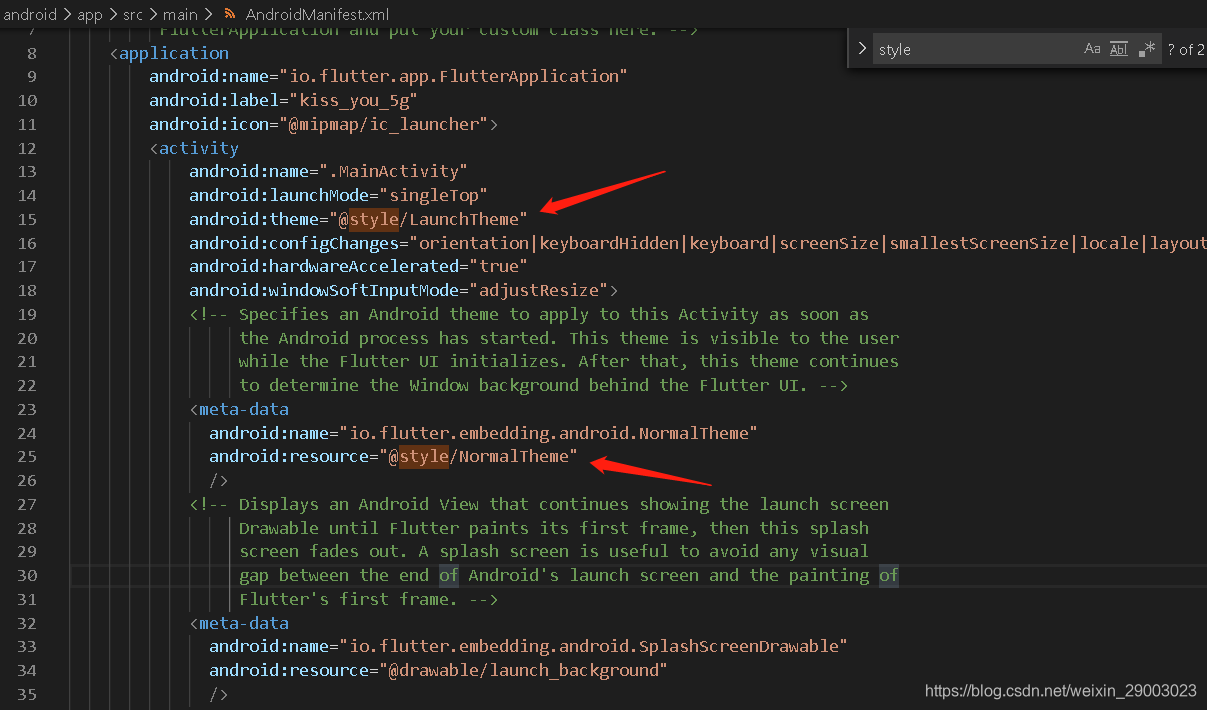Click 'keyboardHidden' in configChanges value
Image resolution: width=1207 pixels, height=710 pixels.
click(610, 243)
